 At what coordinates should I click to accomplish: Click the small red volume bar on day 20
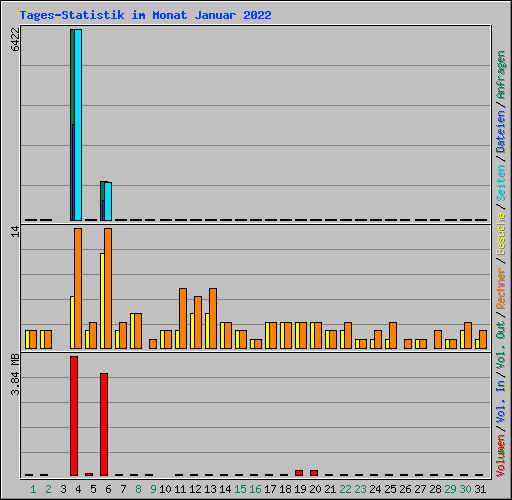tap(314, 473)
